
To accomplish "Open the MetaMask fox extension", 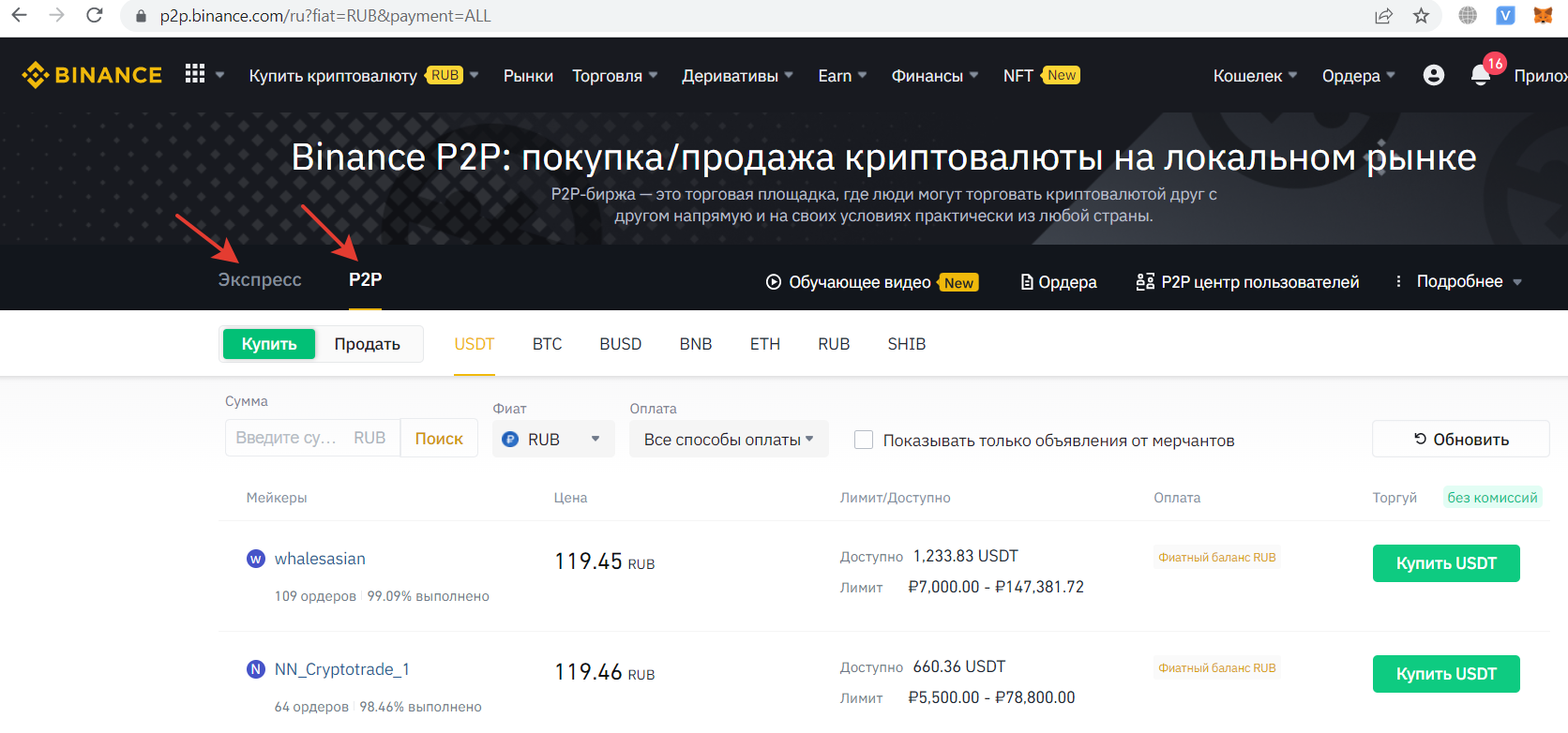I will [x=1543, y=15].
